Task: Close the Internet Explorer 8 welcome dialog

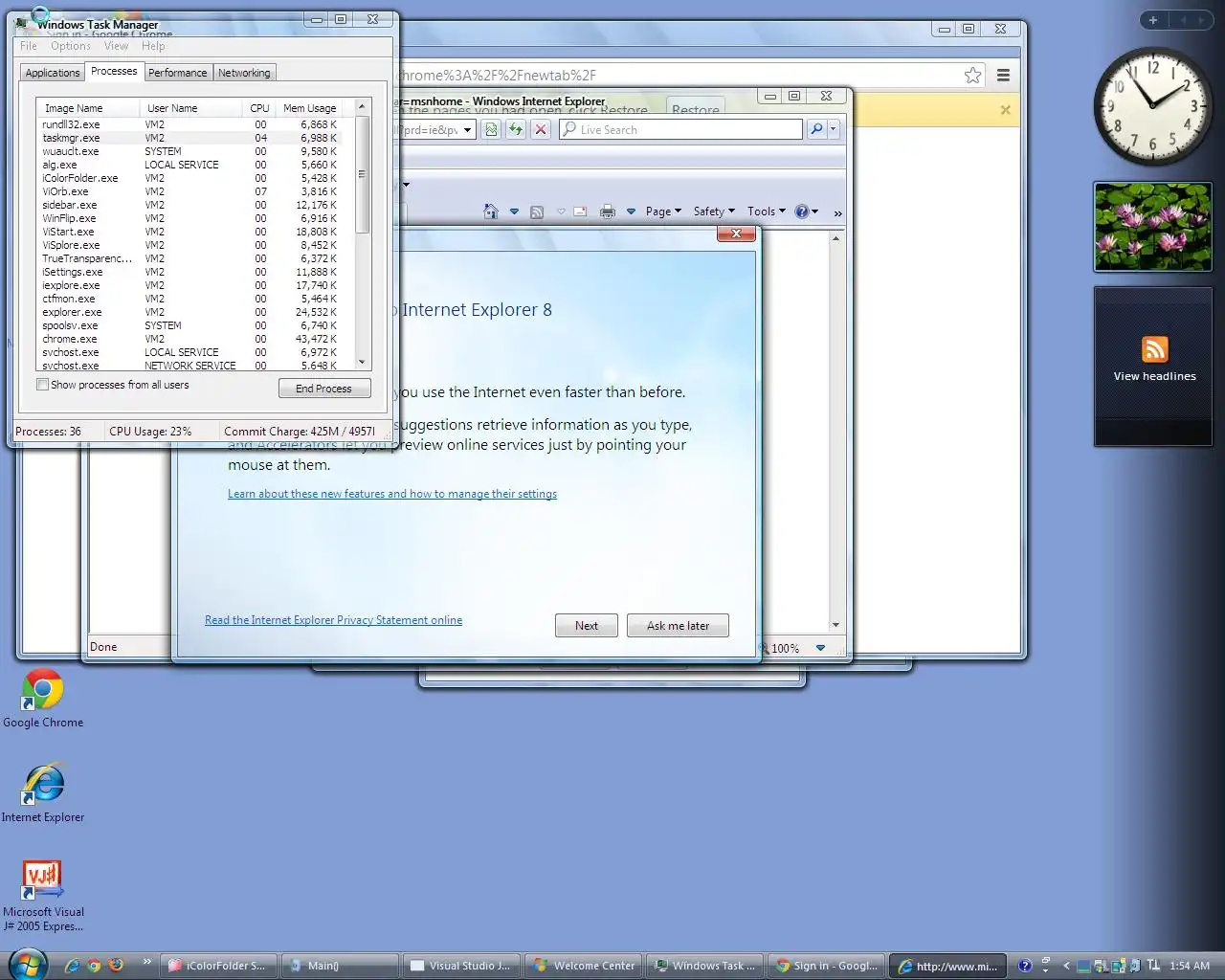Action: coord(736,234)
